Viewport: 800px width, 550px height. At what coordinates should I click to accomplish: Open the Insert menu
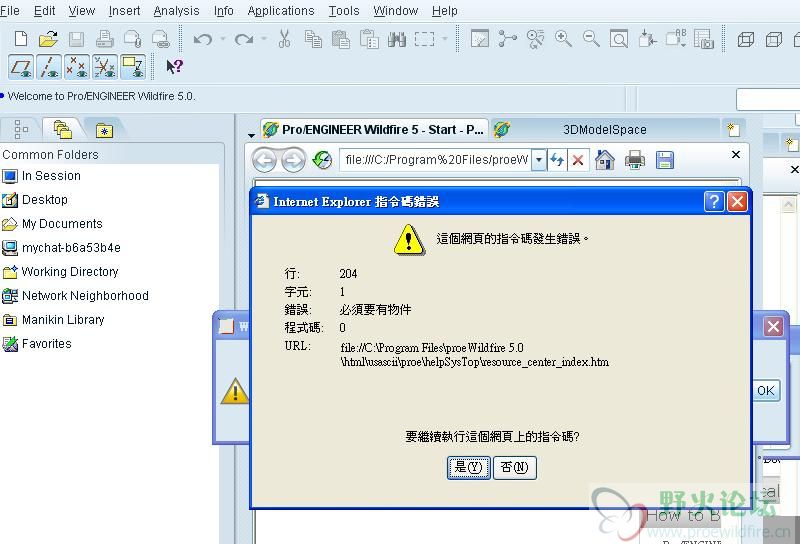click(124, 11)
